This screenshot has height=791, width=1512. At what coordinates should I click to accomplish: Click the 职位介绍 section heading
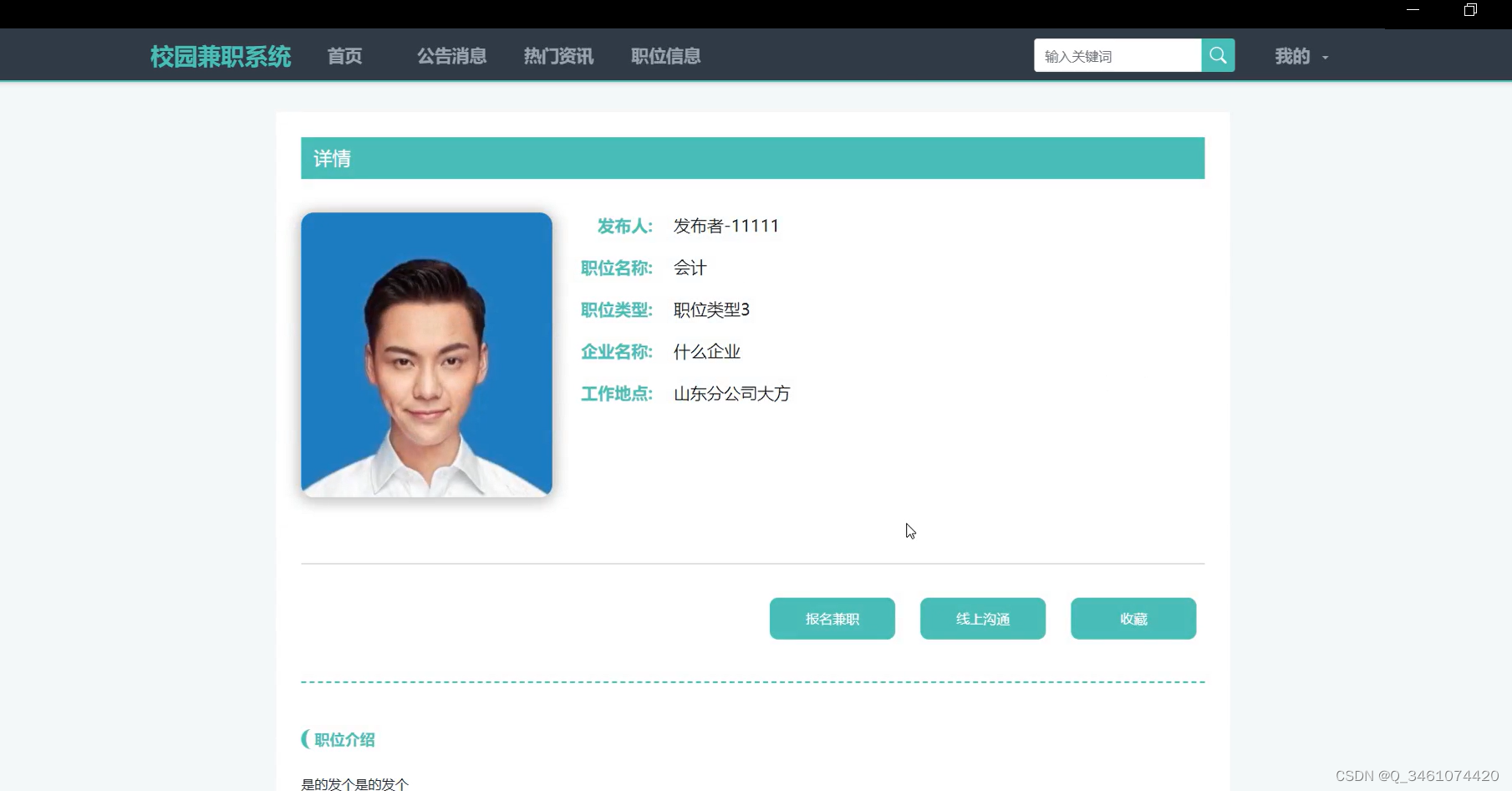click(344, 739)
